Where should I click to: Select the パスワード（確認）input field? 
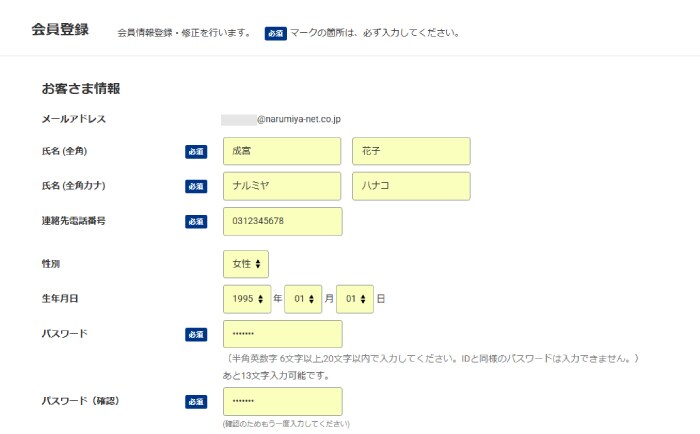(x=283, y=401)
